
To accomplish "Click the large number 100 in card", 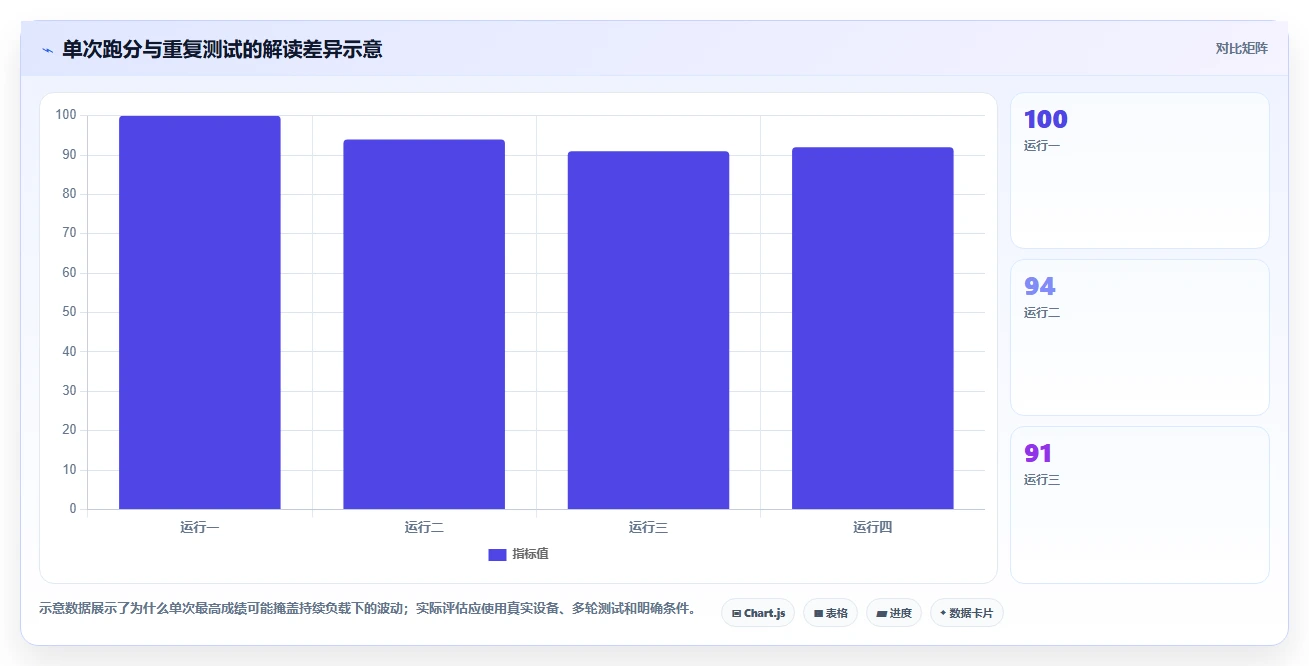I will pos(1046,119).
